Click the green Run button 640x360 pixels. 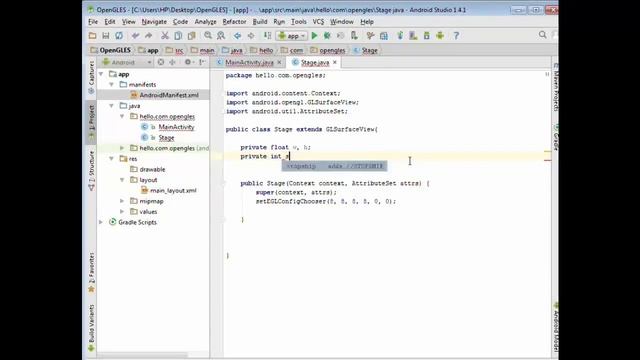tap(314, 36)
